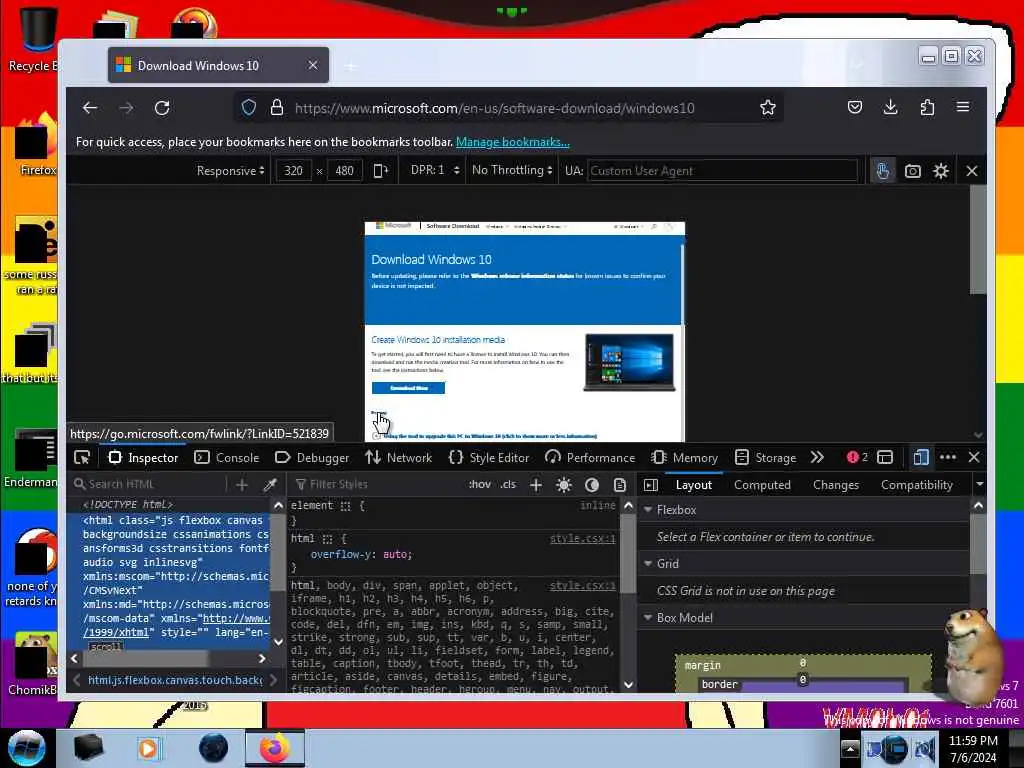Rotate the responsive viewport
This screenshot has height=768, width=1024.
(380, 170)
